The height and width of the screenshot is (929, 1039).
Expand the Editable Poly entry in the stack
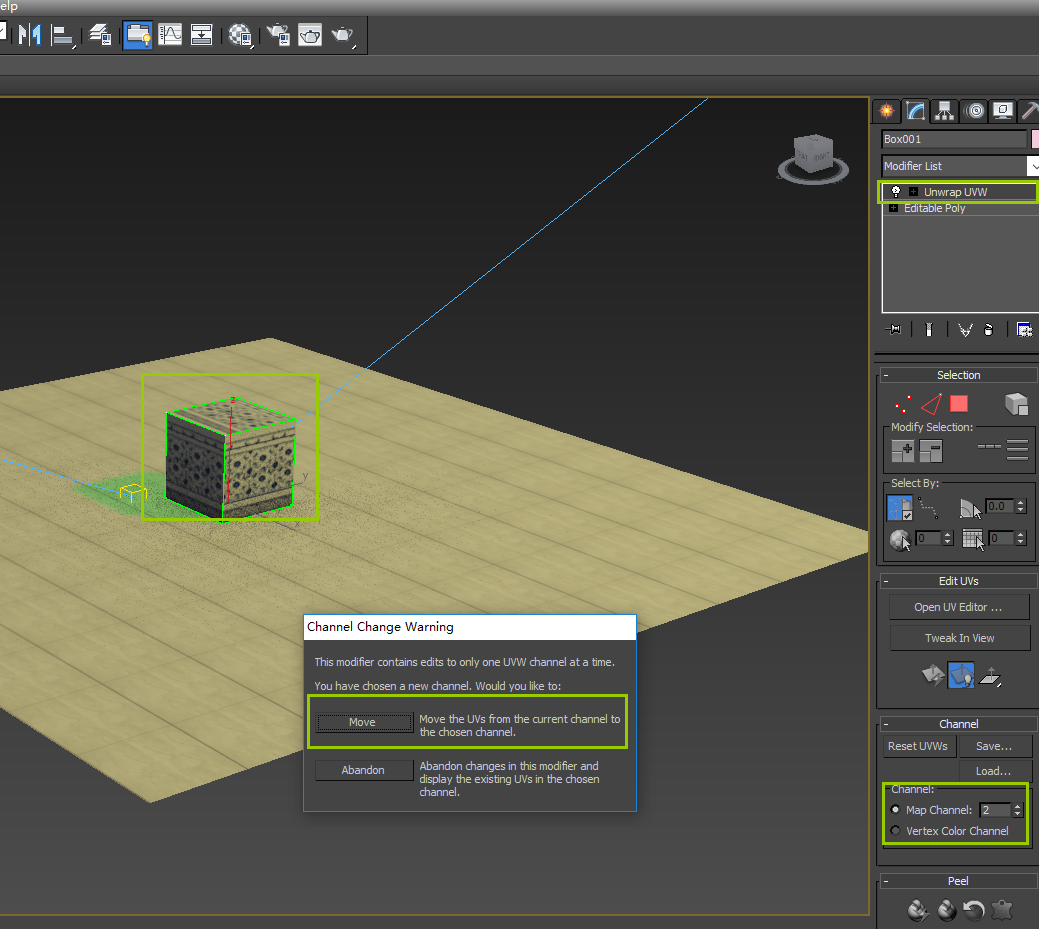(896, 208)
